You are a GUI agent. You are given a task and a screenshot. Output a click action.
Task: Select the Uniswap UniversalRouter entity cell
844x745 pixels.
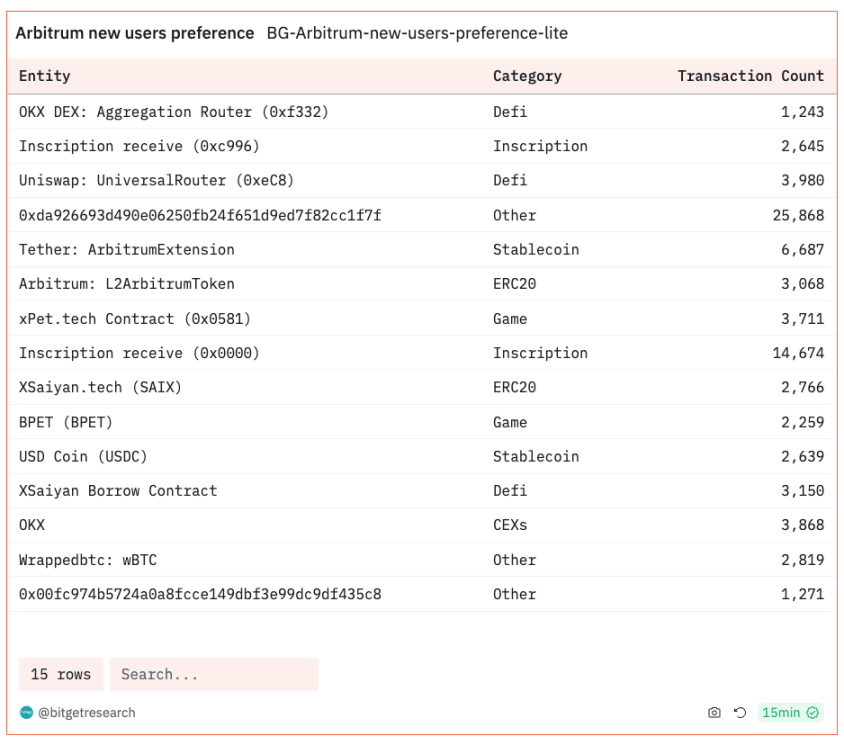[x=157, y=180]
